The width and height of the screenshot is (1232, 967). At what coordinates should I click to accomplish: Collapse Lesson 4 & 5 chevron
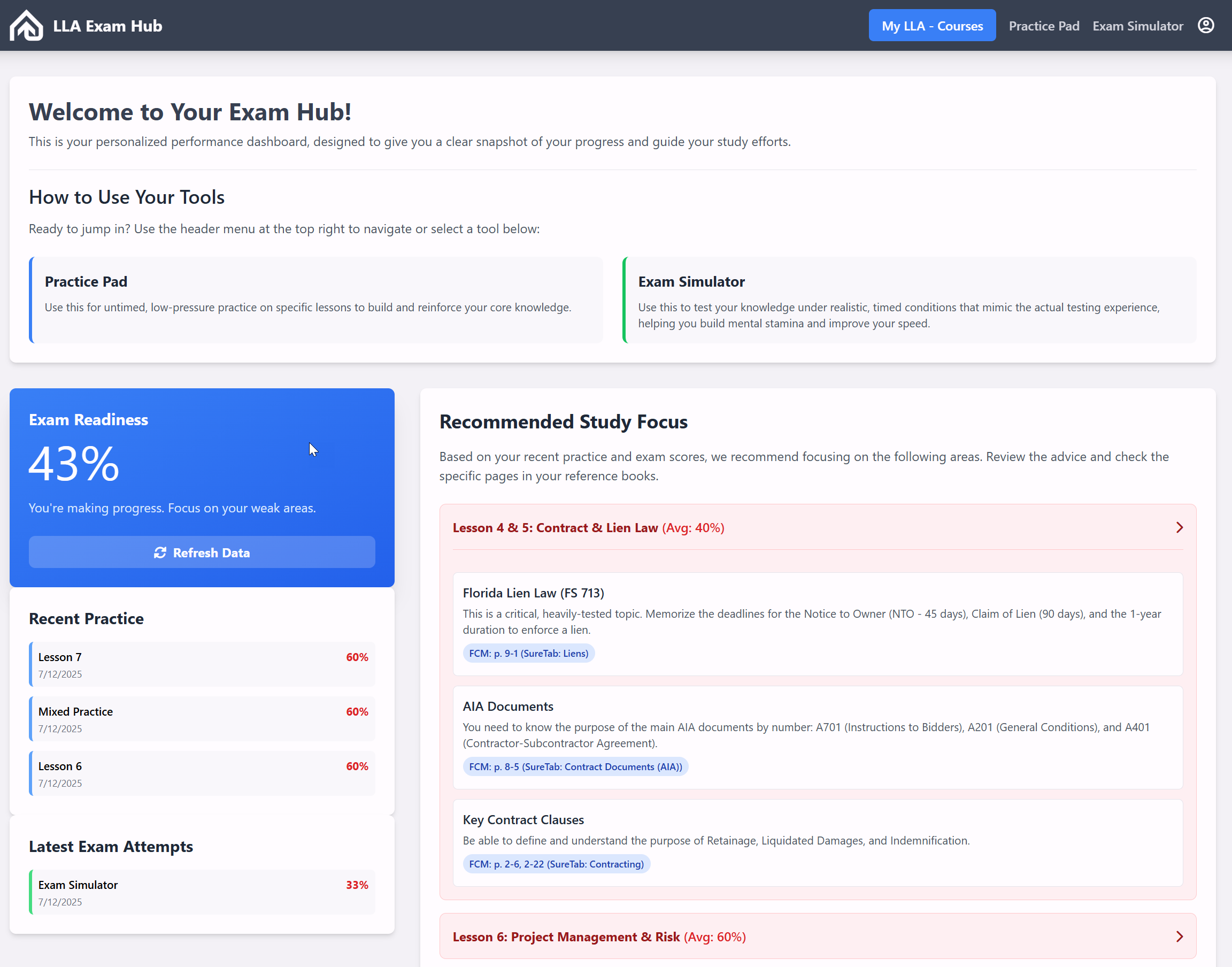point(1180,528)
